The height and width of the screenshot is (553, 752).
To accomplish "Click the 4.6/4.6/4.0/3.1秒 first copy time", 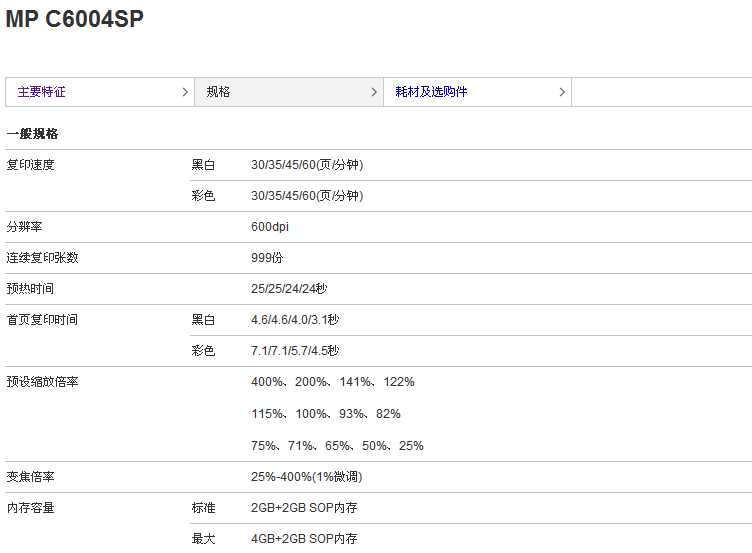I will 295,320.
